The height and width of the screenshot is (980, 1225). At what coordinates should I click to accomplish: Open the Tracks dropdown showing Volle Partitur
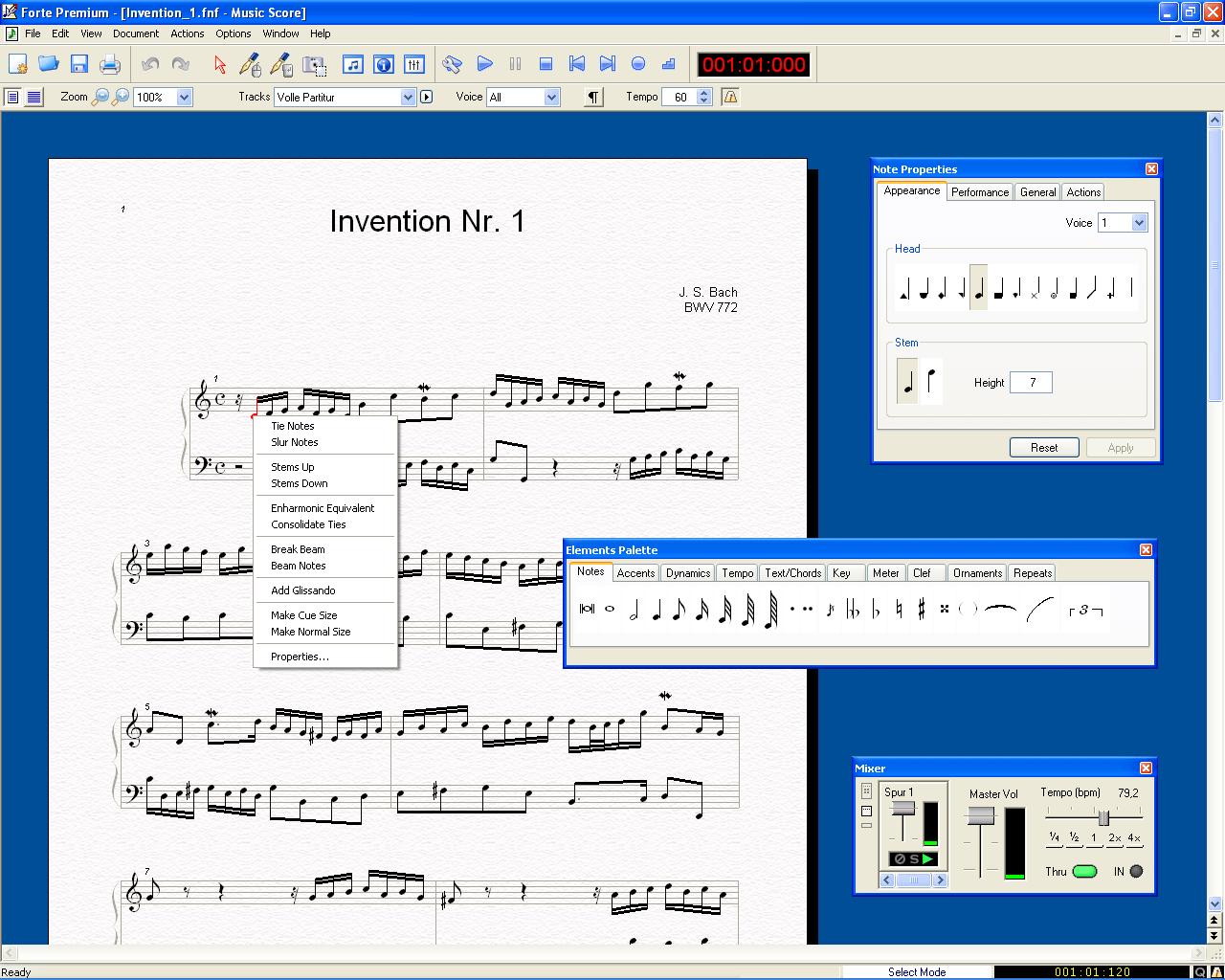pos(410,97)
